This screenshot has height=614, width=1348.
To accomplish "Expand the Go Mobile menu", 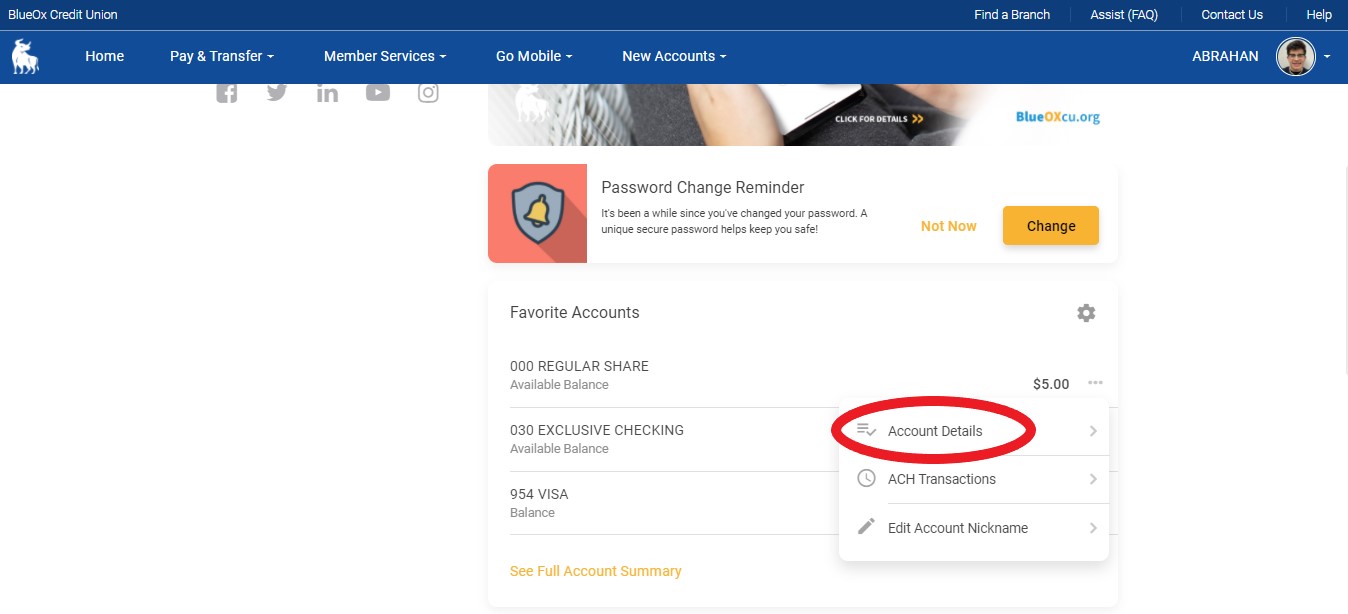I will click(533, 57).
